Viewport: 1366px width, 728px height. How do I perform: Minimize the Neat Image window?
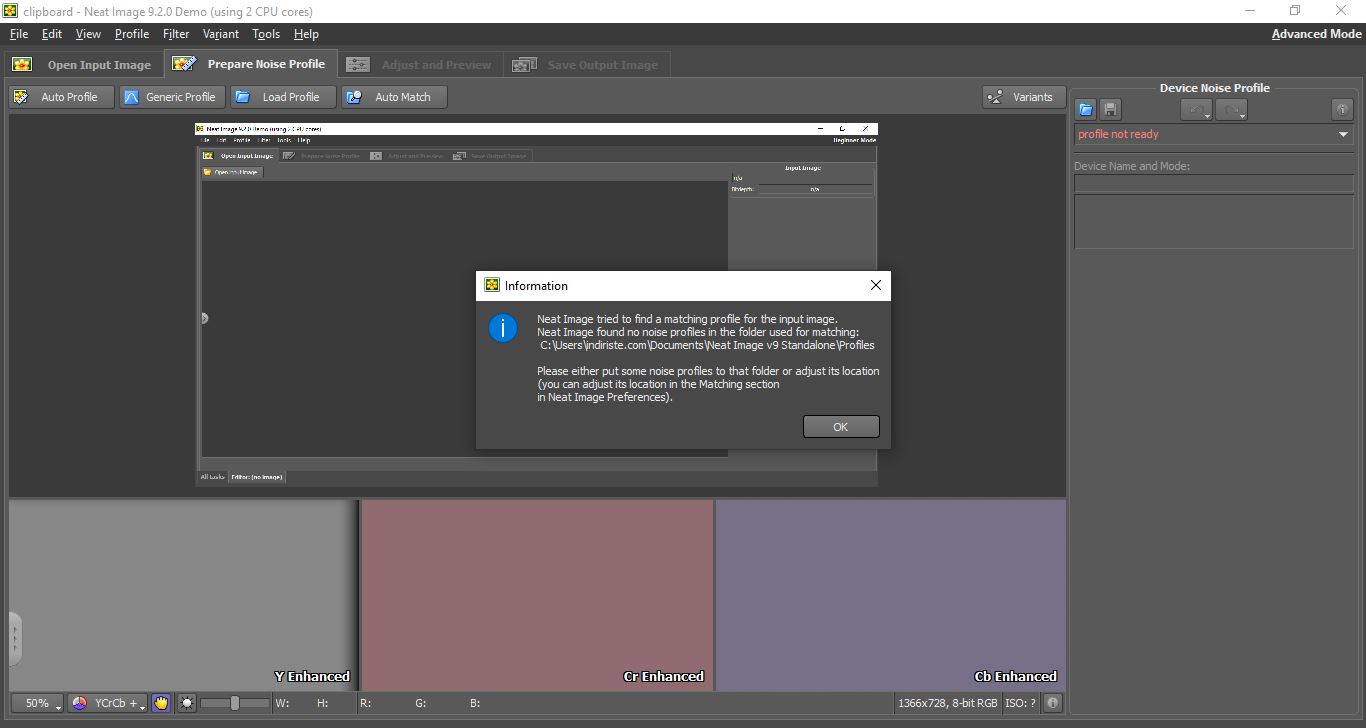1249,11
